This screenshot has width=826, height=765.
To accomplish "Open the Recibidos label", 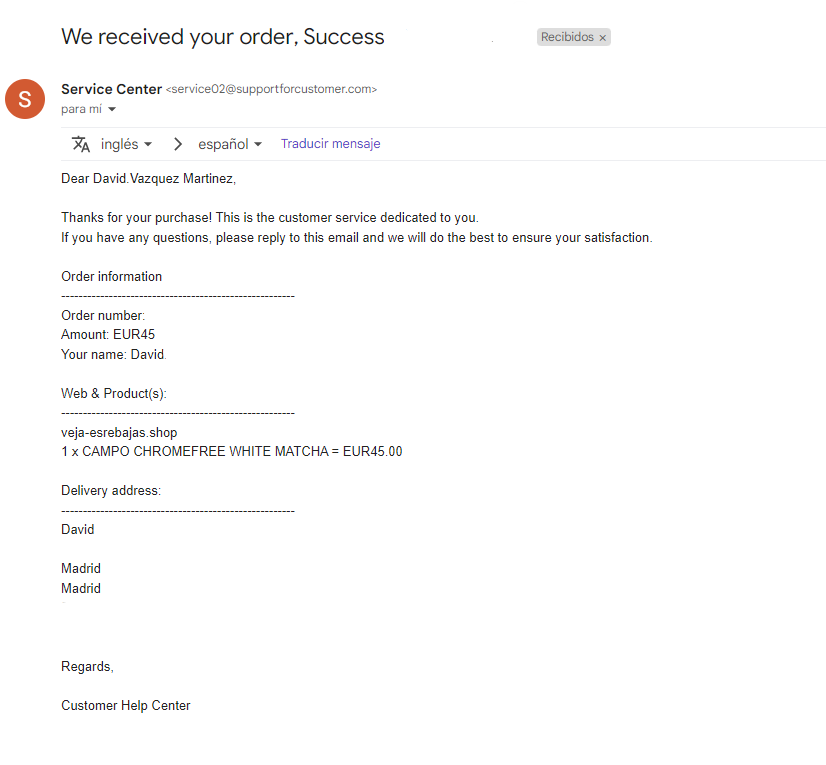I will (567, 37).
